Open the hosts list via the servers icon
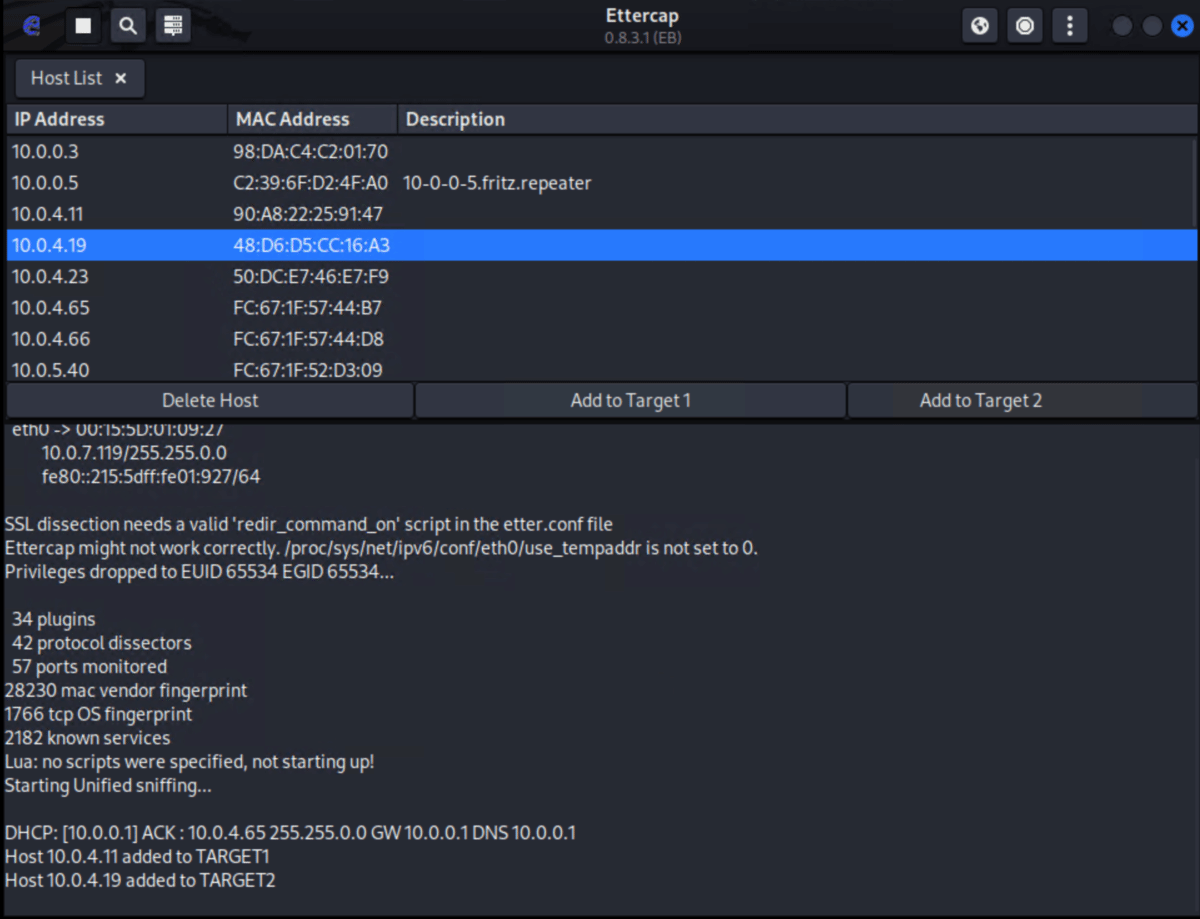This screenshot has height=919, width=1200. point(173,25)
